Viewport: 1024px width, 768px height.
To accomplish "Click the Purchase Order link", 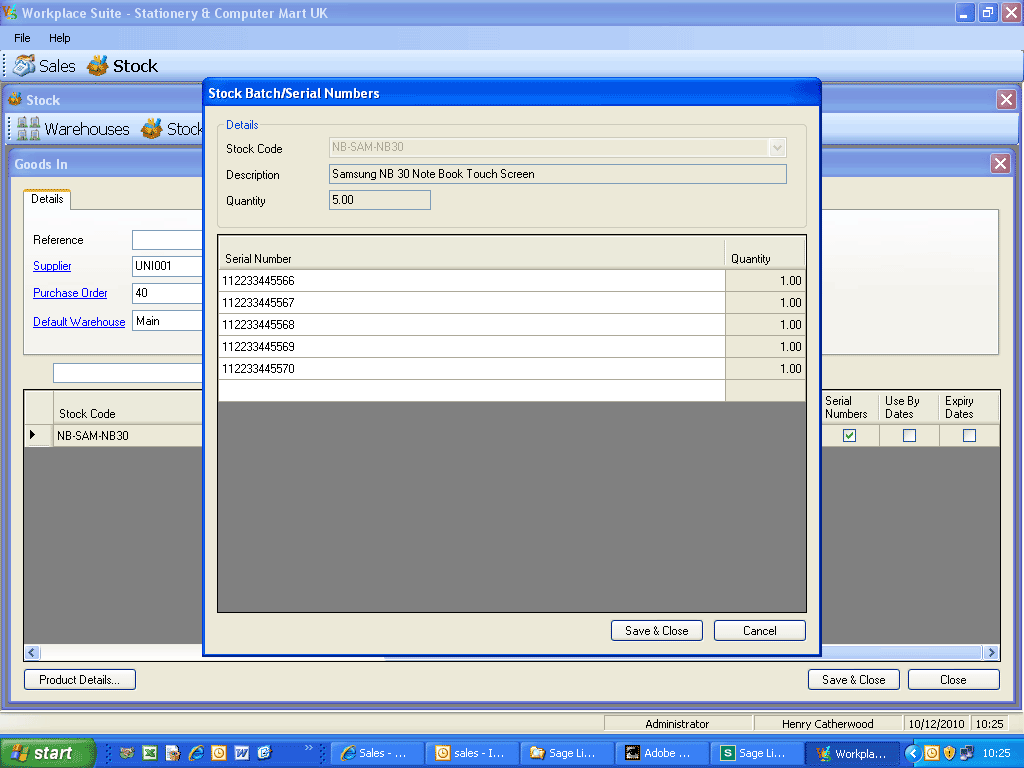I will pos(70,293).
